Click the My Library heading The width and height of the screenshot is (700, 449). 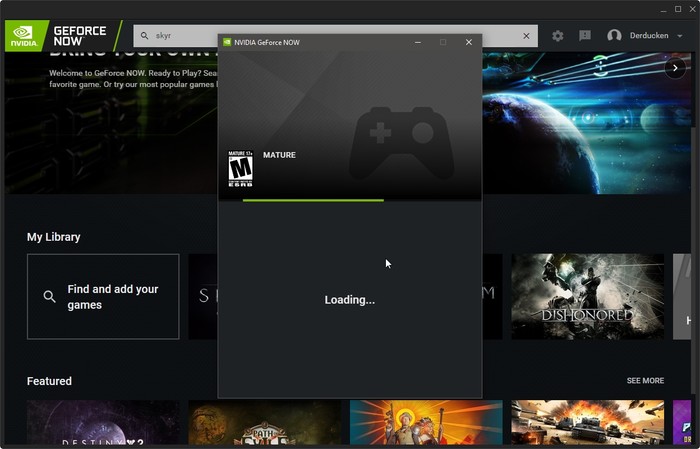pos(54,237)
